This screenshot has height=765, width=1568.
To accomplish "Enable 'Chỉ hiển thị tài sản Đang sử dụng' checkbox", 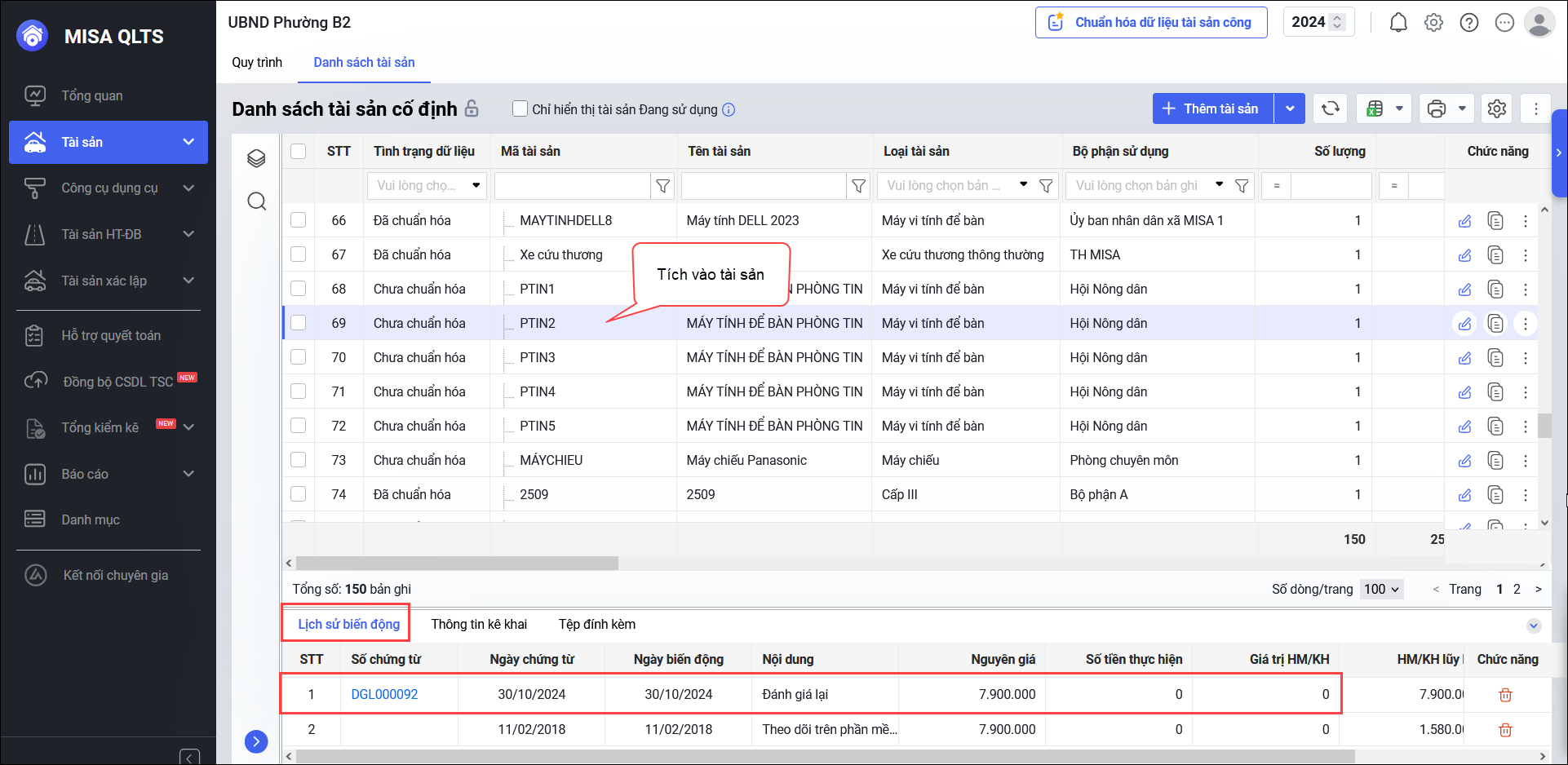I will [520, 108].
